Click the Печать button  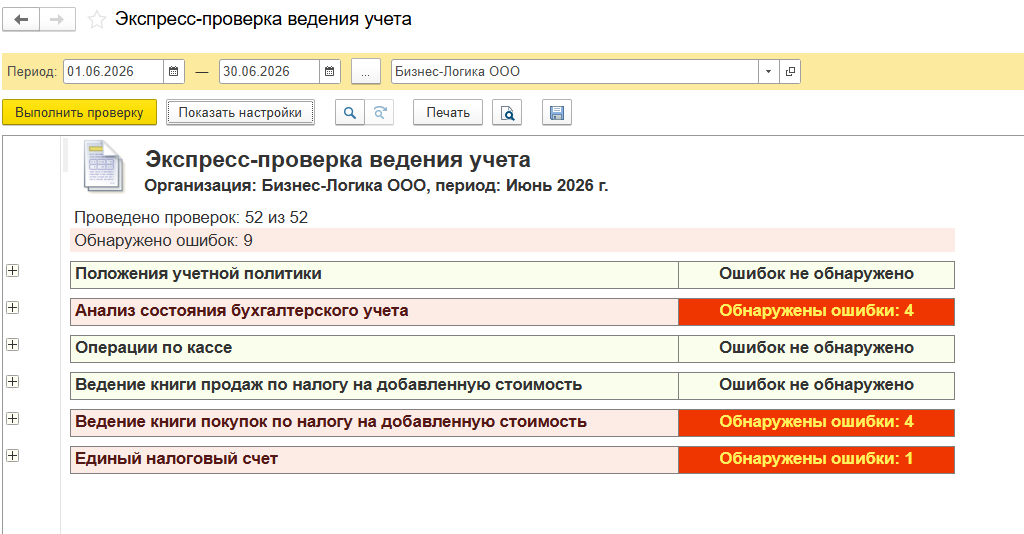pos(448,112)
